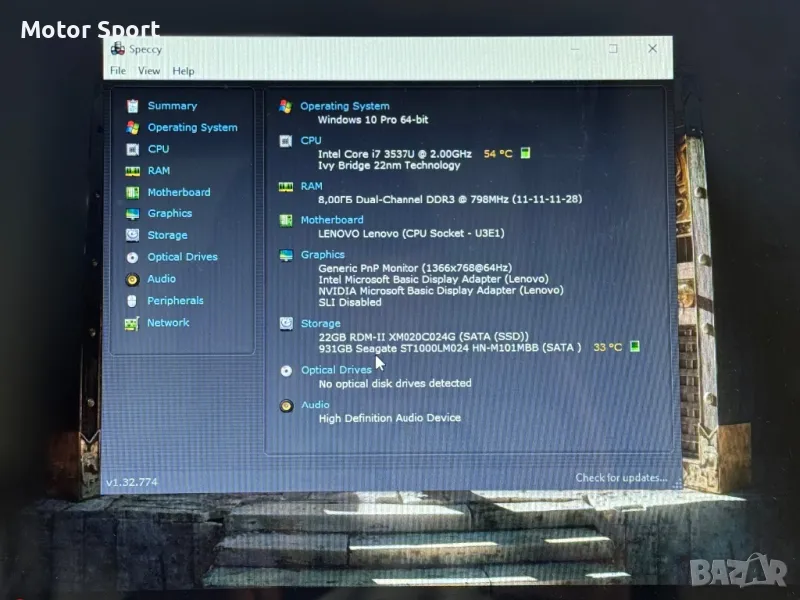Viewport: 800px width, 600px height.
Task: Click the Seagate drive temperature indicator icon
Action: click(635, 347)
